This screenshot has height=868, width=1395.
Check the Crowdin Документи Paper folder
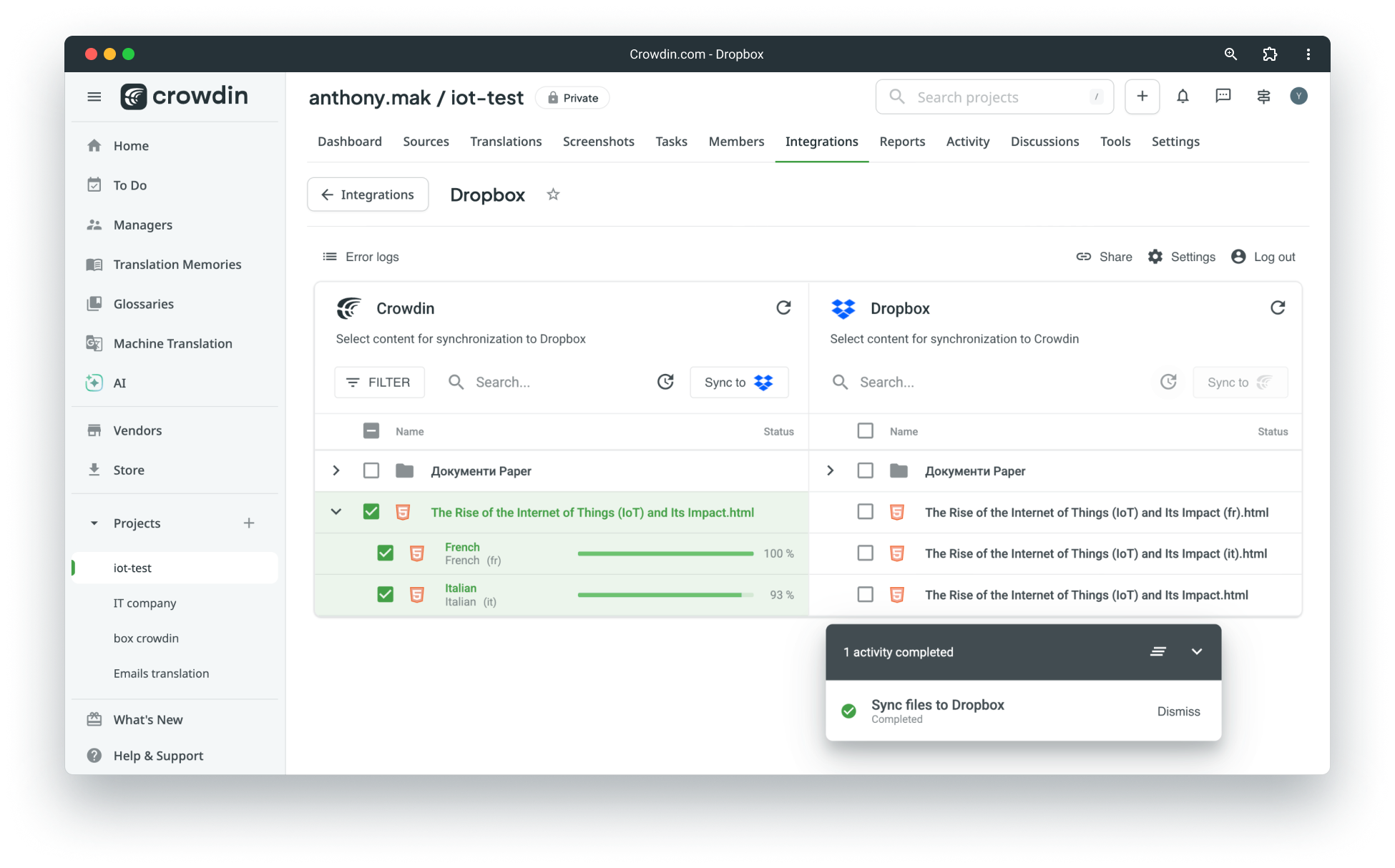[x=371, y=470]
